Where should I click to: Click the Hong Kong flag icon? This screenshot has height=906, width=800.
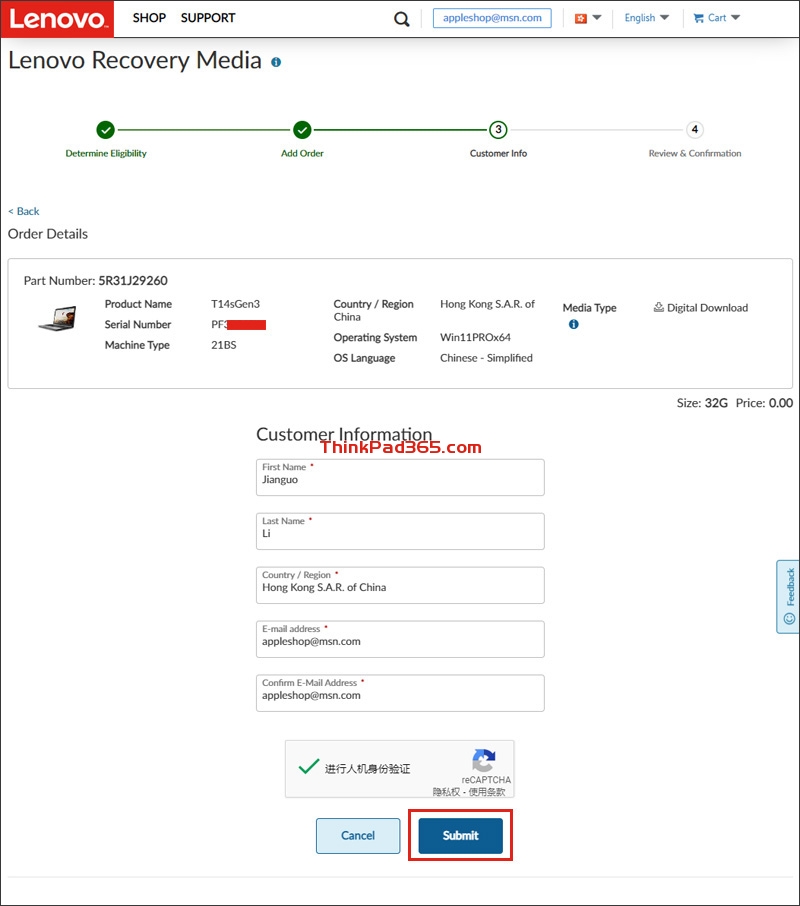pos(581,18)
